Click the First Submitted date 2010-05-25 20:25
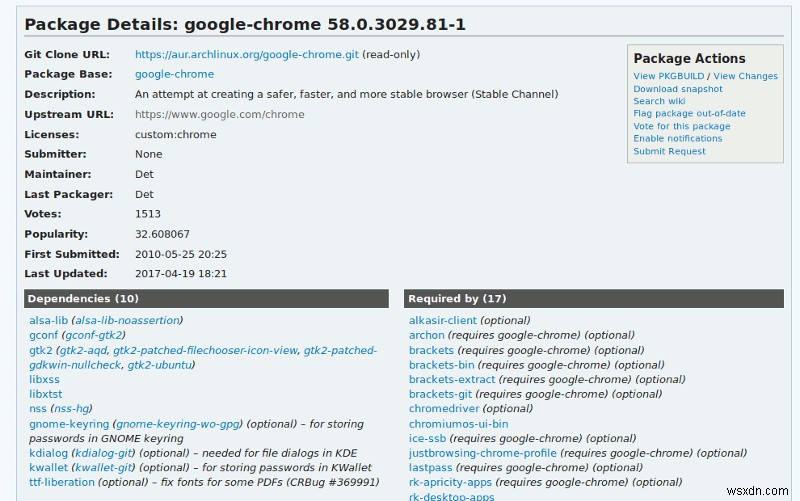The image size is (800, 501). point(181,254)
